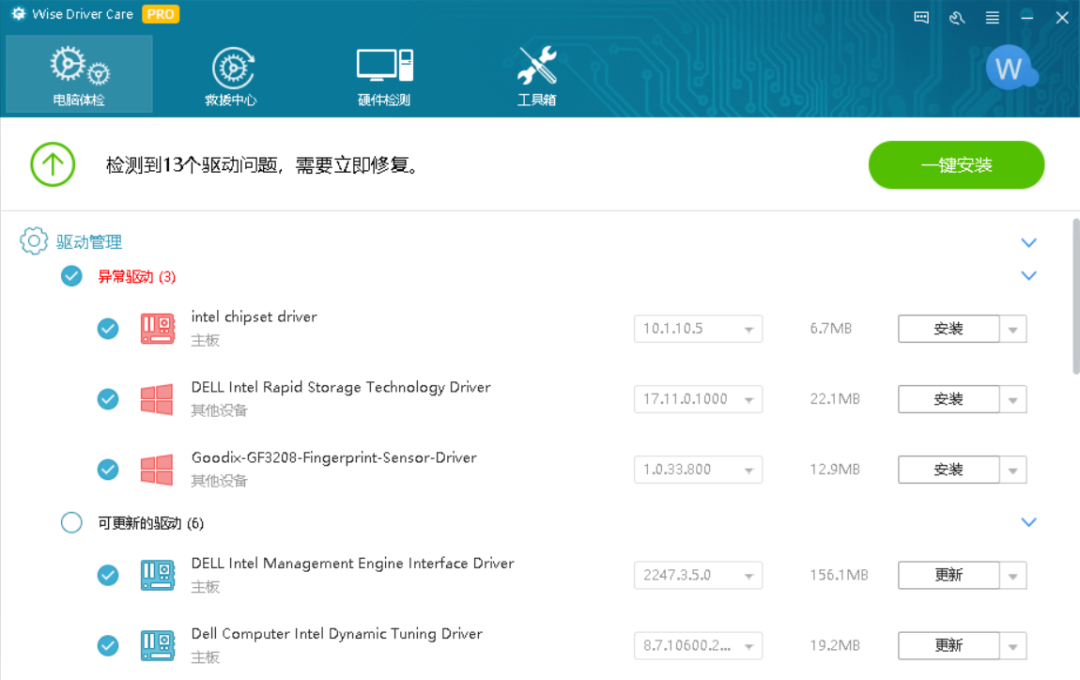Click the 可更新的驱动 (6) label
The image size is (1080, 680).
coord(151,524)
